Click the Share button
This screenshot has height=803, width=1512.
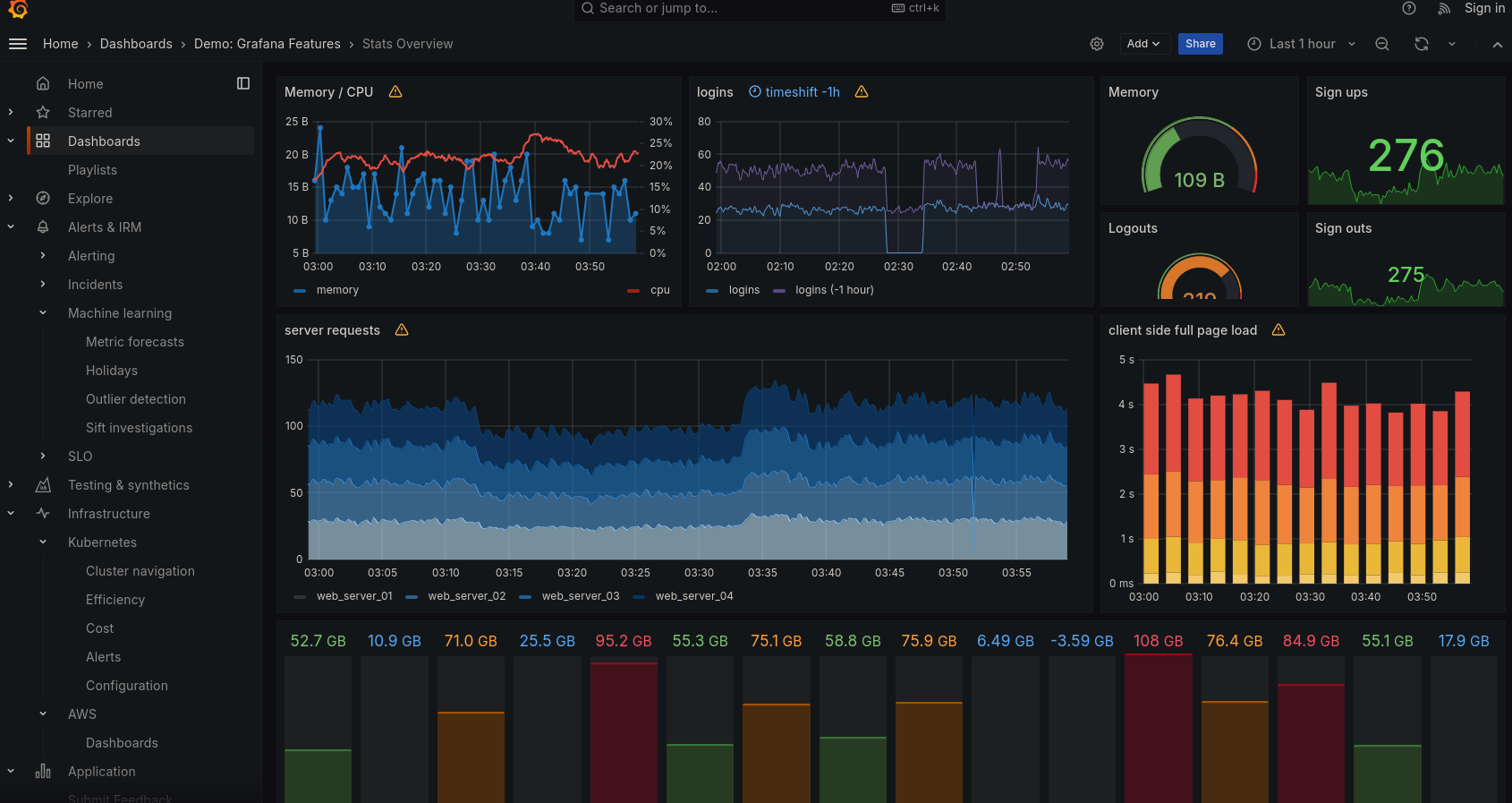click(x=1200, y=44)
